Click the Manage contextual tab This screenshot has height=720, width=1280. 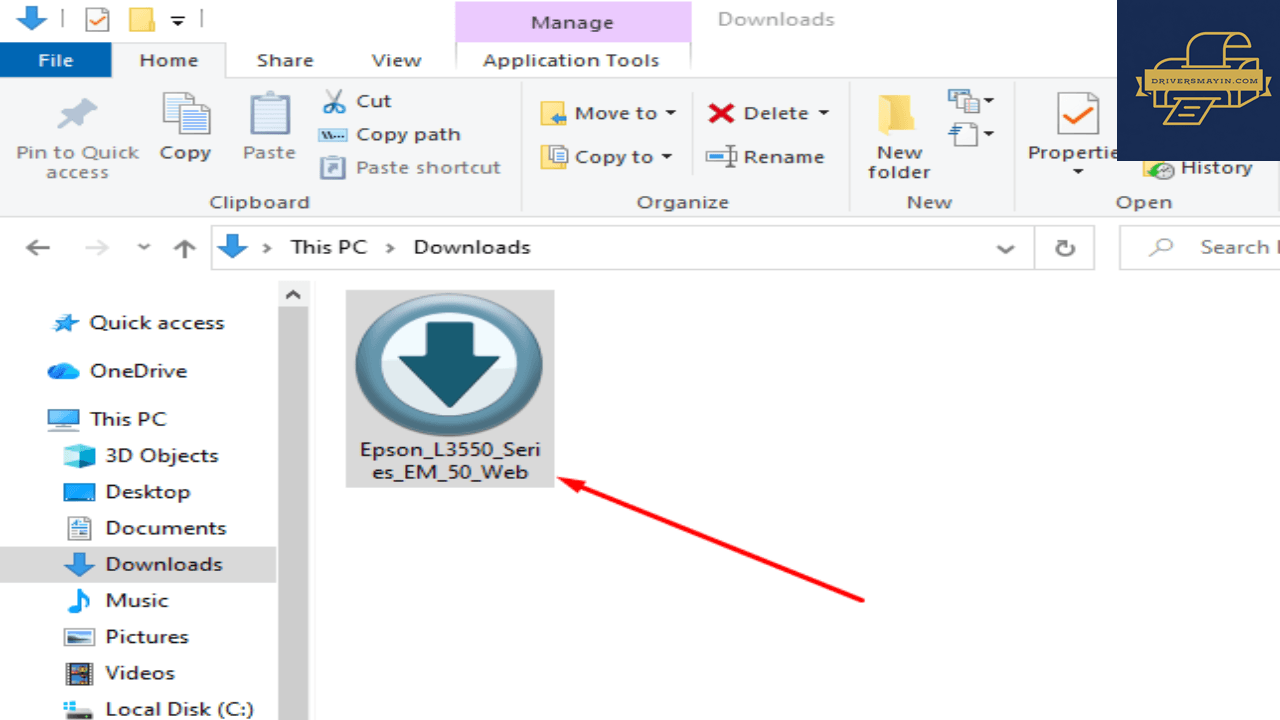[573, 22]
